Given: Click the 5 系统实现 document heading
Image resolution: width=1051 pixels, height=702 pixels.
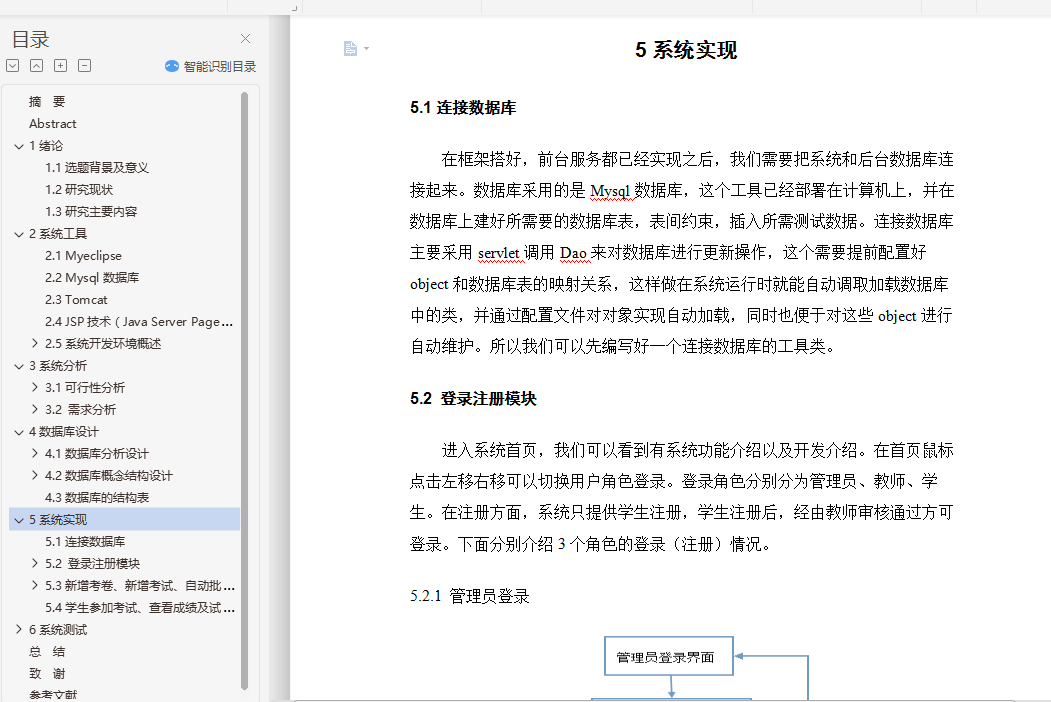Looking at the screenshot, I should pos(686,50).
